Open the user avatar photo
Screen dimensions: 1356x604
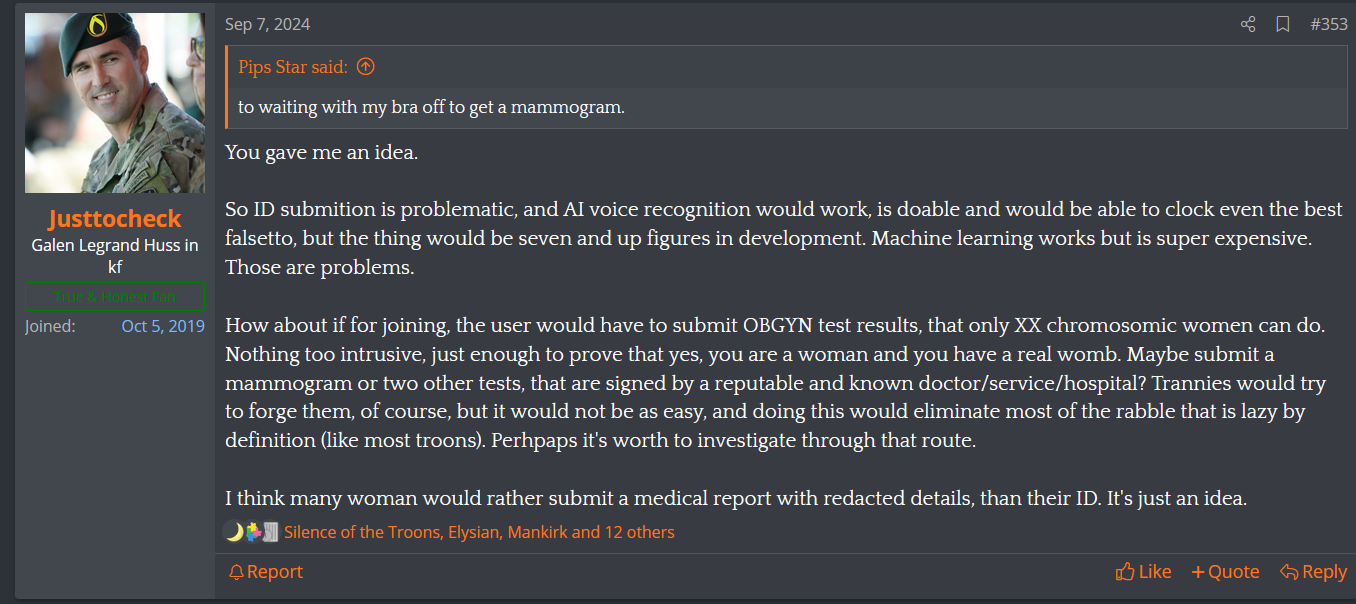(115, 103)
